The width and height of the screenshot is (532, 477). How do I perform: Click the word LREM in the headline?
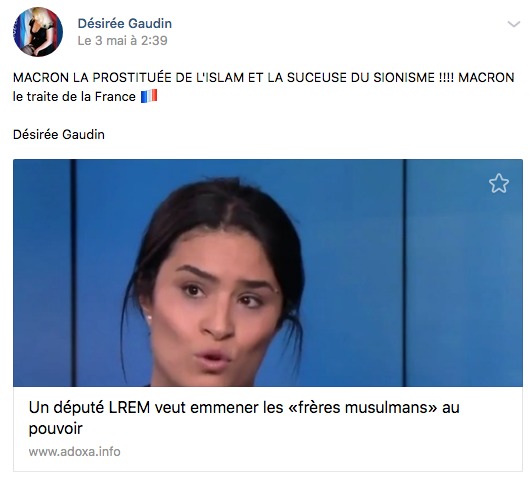129,407
